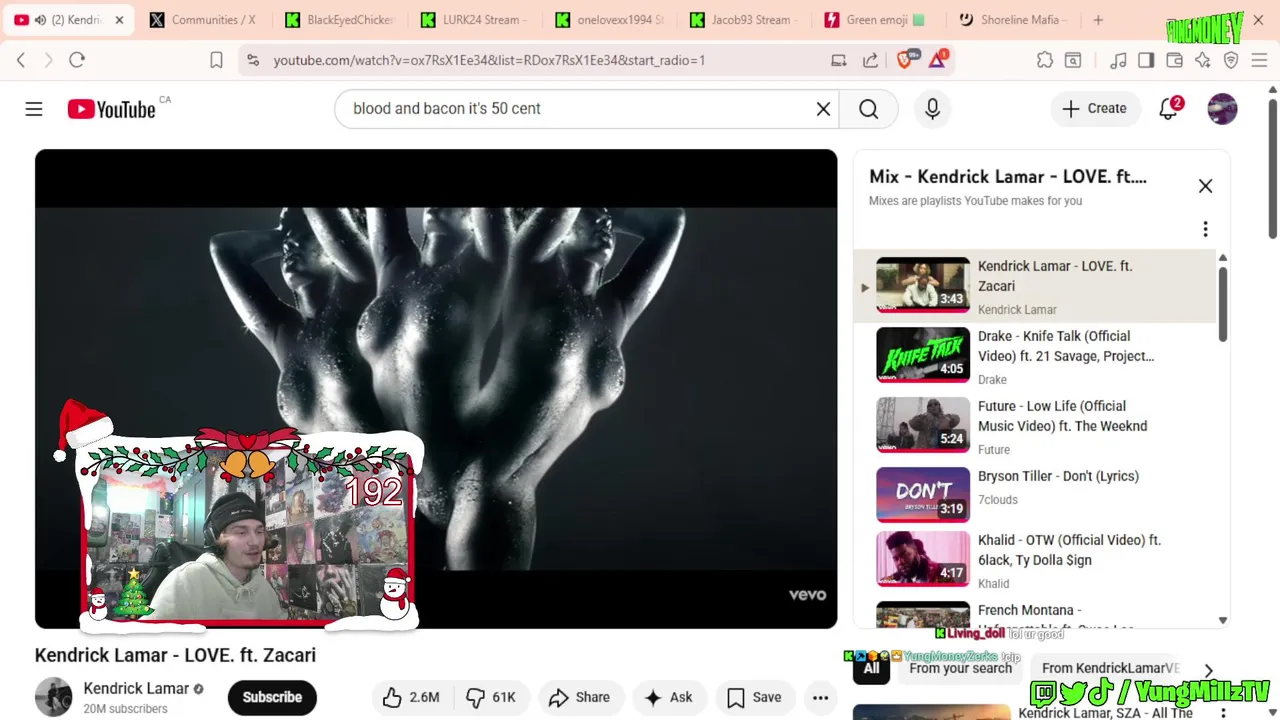
Task: Bookmark this page icon
Action: [216, 60]
